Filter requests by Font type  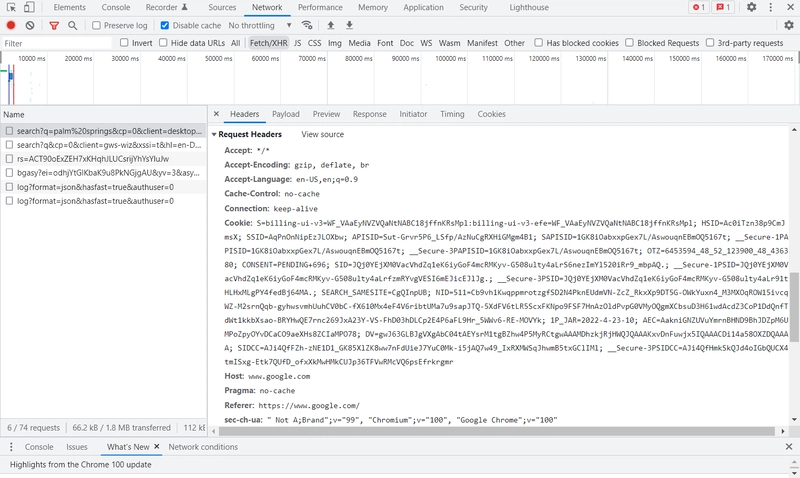(x=385, y=43)
